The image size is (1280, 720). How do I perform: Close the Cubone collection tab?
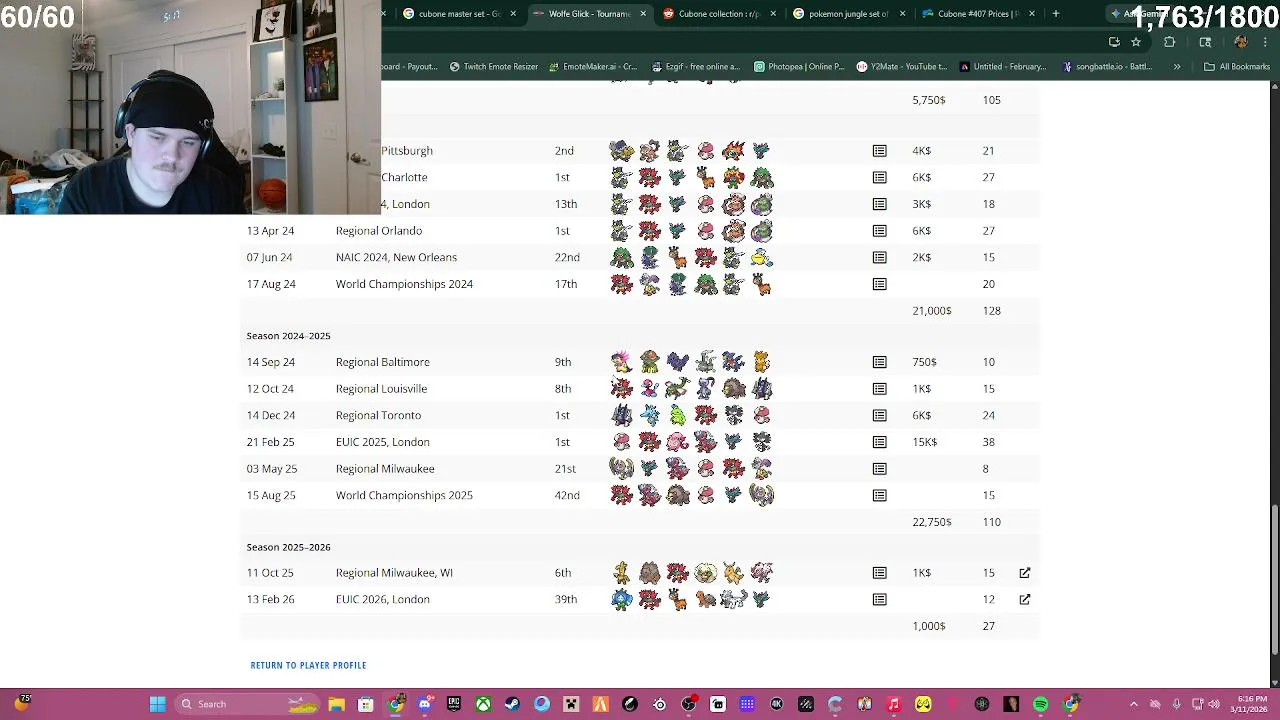(773, 14)
